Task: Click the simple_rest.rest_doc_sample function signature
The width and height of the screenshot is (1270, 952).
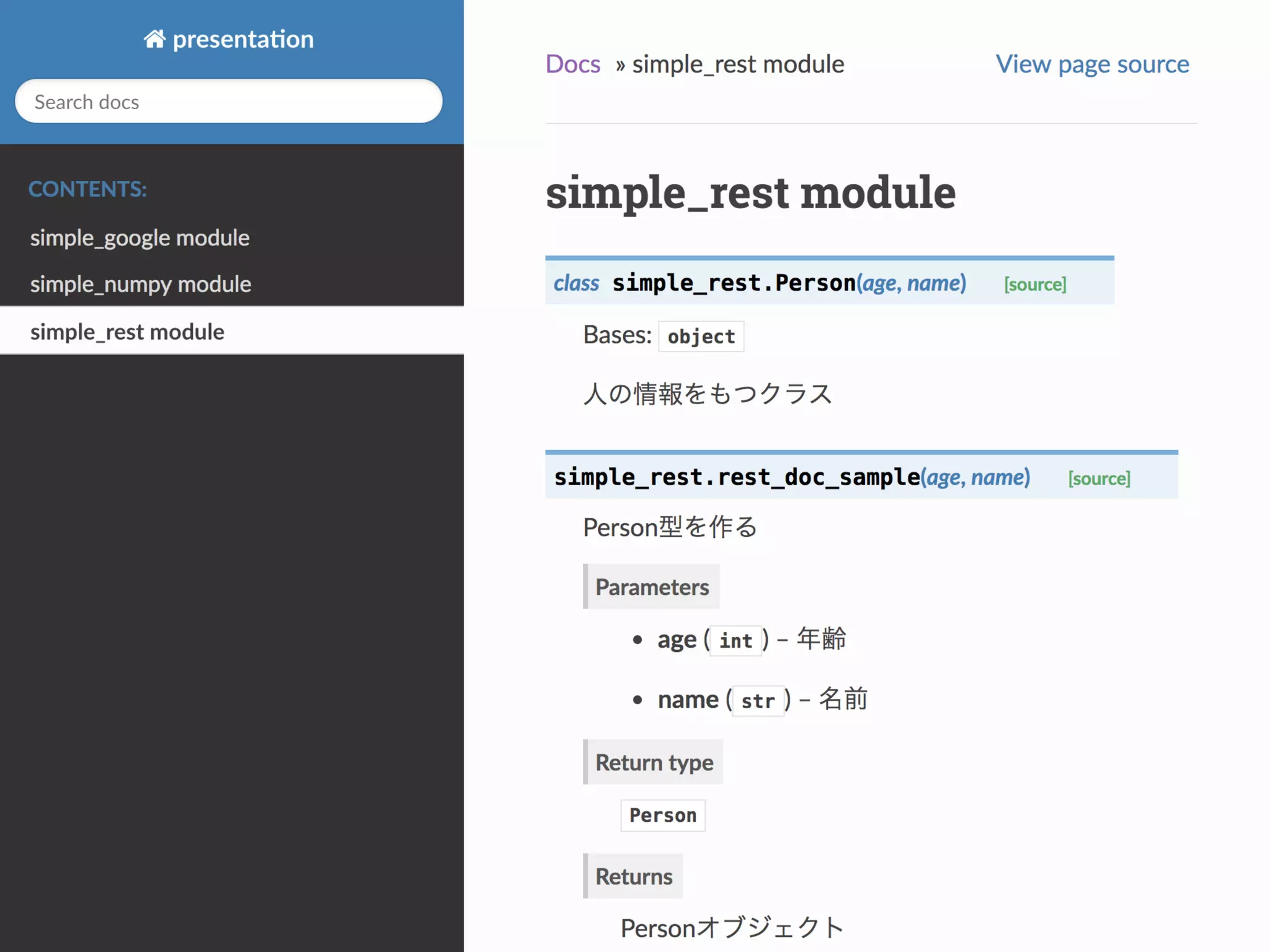Action: point(792,477)
